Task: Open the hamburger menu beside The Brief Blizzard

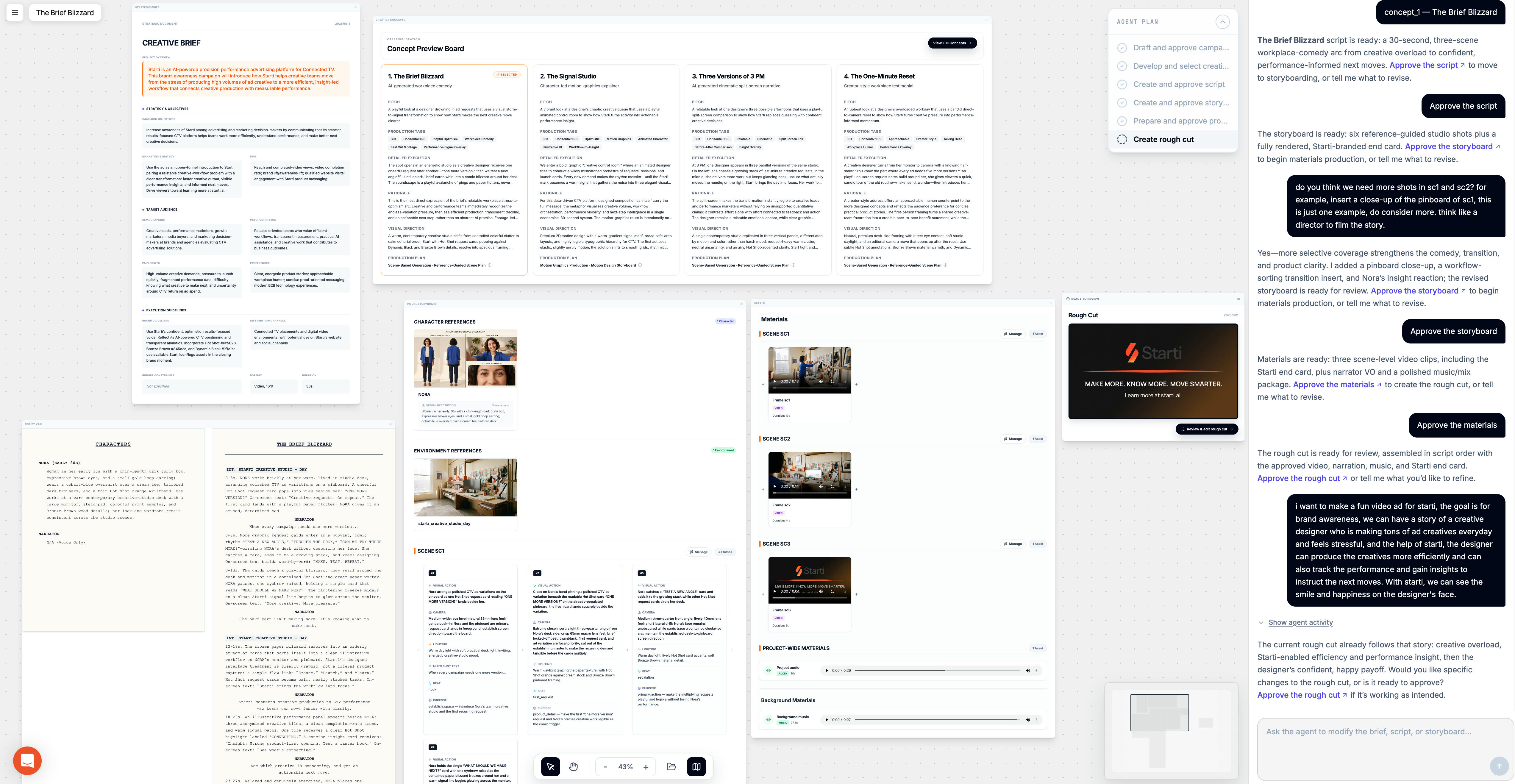Action: coord(15,12)
